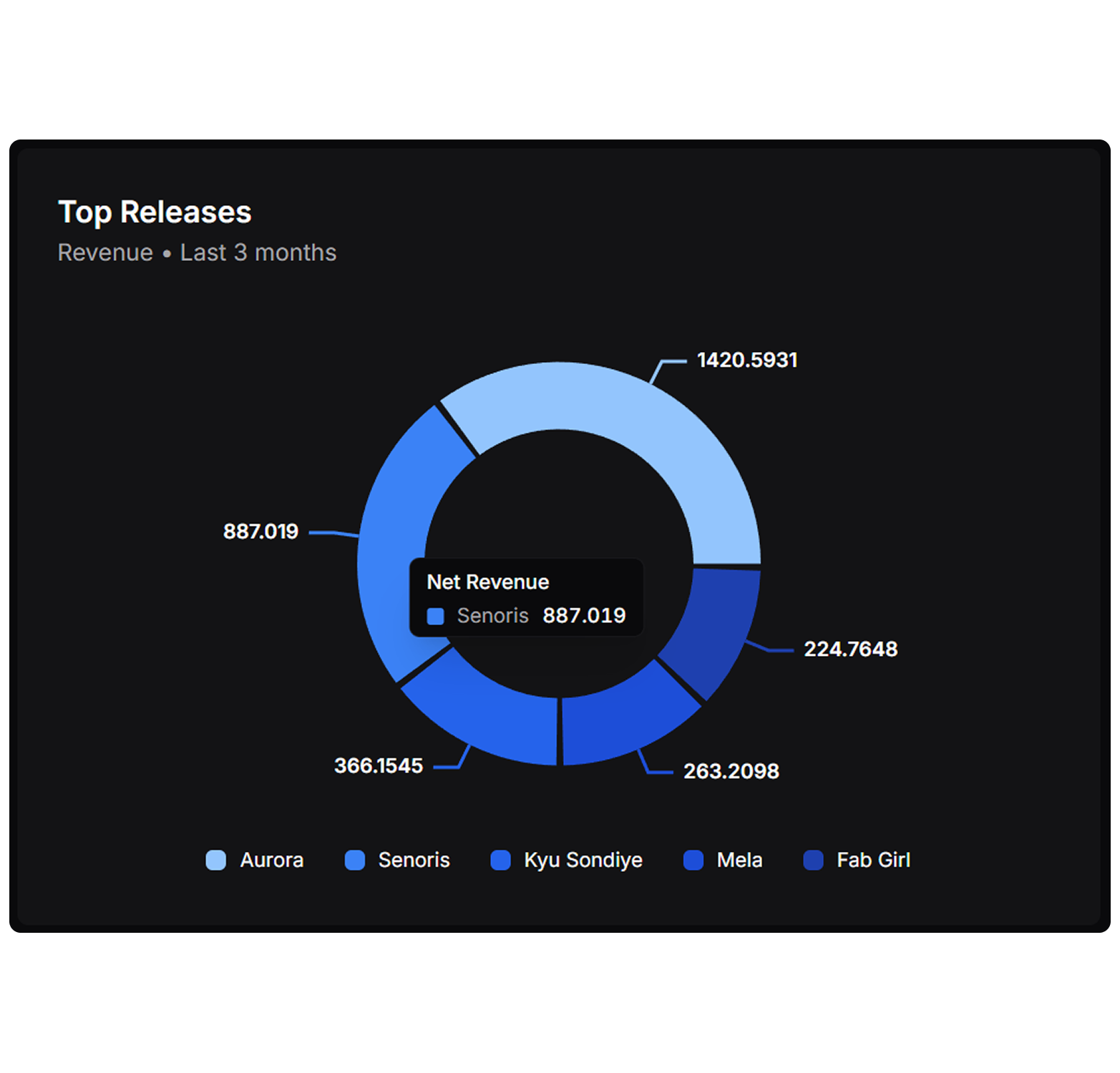Screen dimensions: 1120x1073
Task: Hide the Senoris series from the legend
Action: pos(414,861)
